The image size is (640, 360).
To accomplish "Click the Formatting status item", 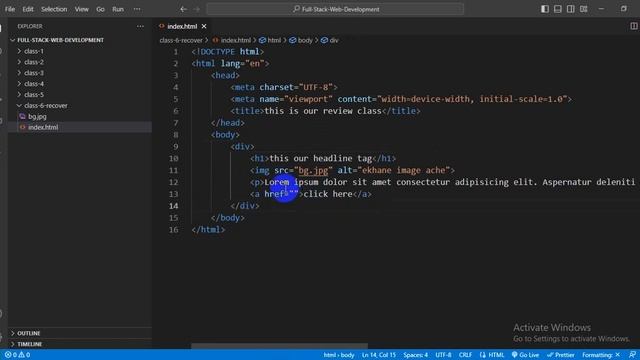I will (601, 355).
